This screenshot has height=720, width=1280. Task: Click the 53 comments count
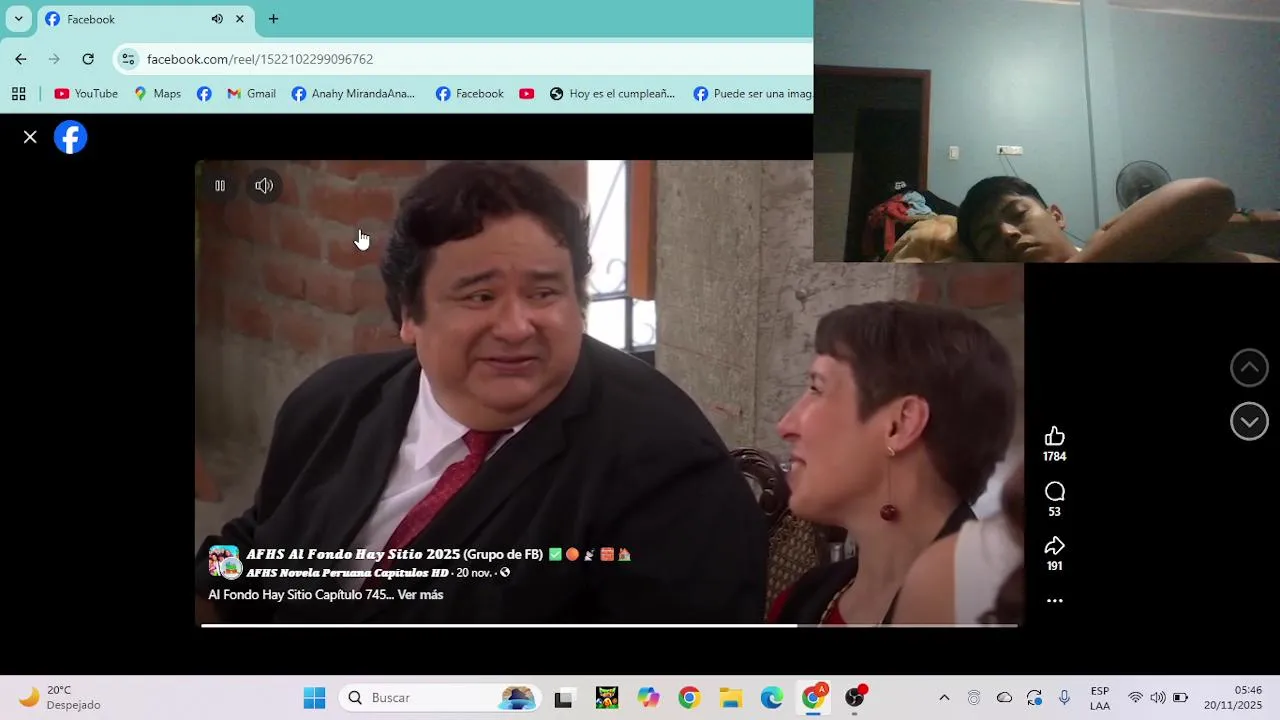[x=1054, y=512]
